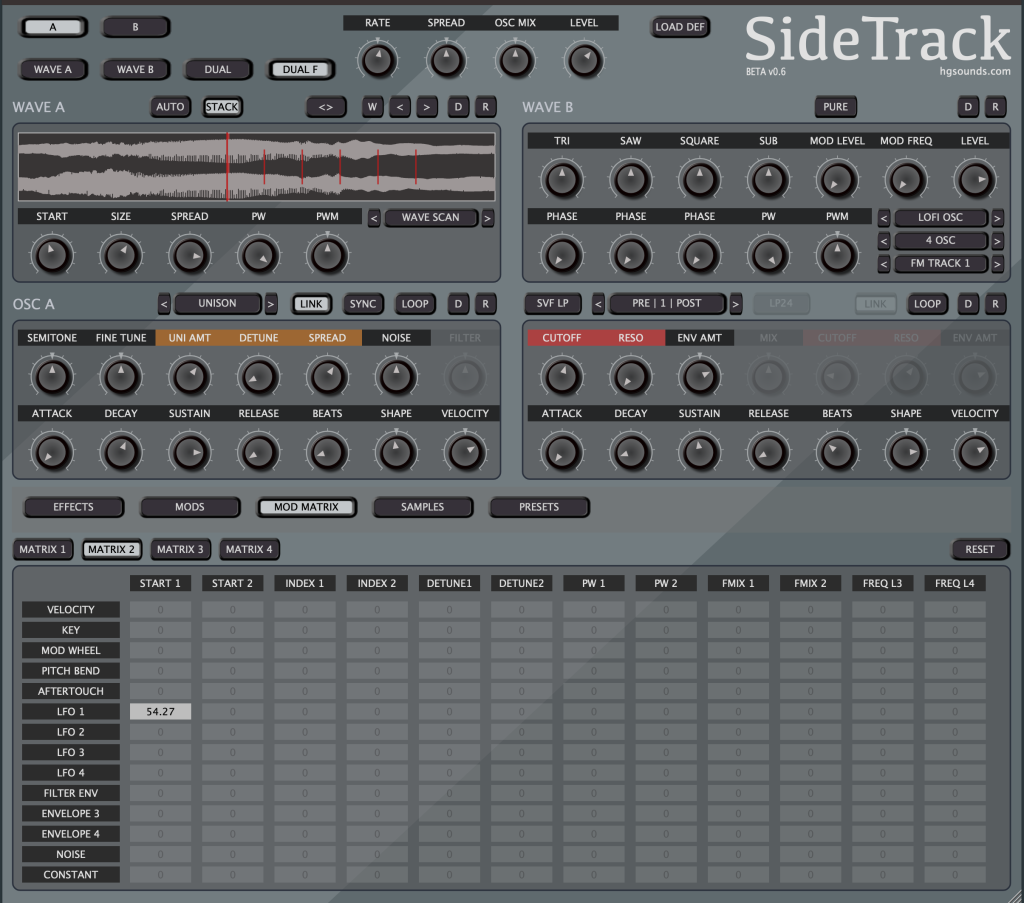Viewport: 1024px width, 903px height.
Task: Enable PURE mode in WAVE B
Action: click(835, 107)
